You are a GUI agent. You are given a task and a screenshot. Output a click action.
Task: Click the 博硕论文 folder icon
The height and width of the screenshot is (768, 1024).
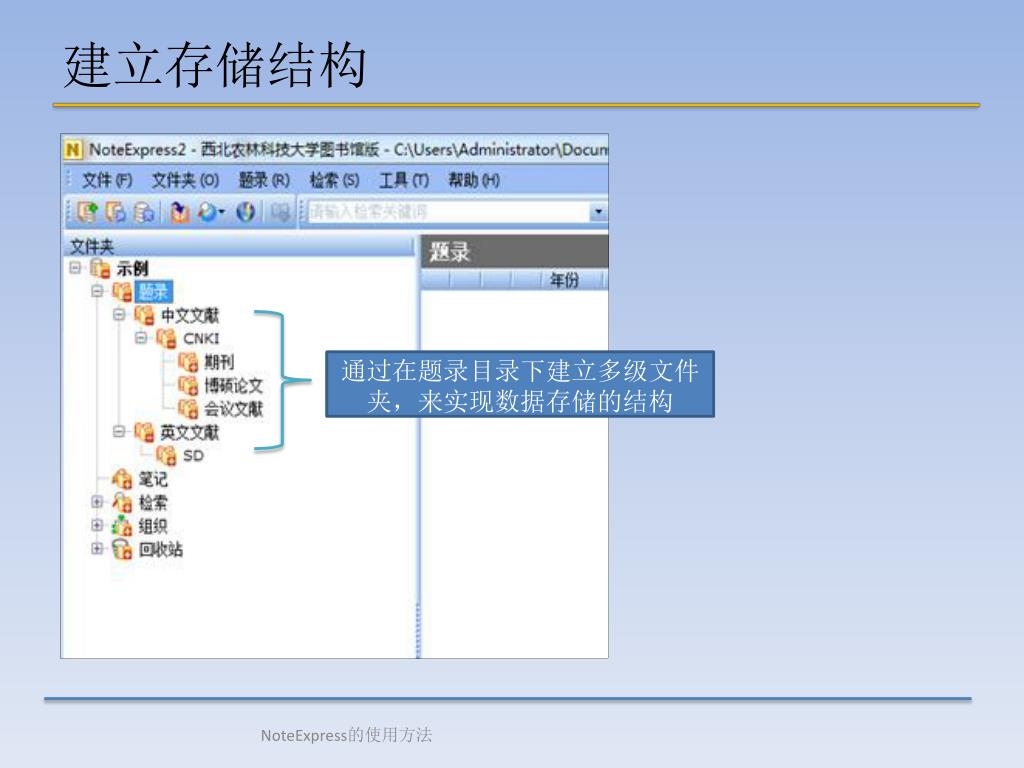(x=187, y=385)
